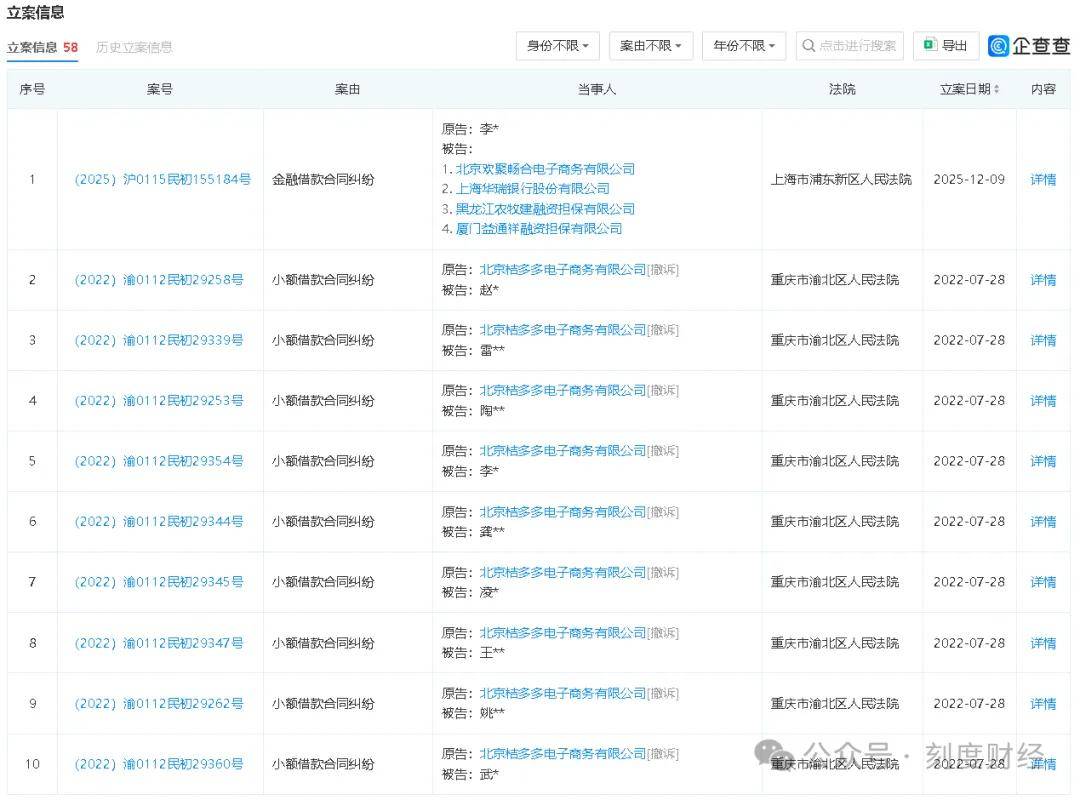The image size is (1080, 800).
Task: Click the 企查查 logo icon
Action: pos(998,46)
